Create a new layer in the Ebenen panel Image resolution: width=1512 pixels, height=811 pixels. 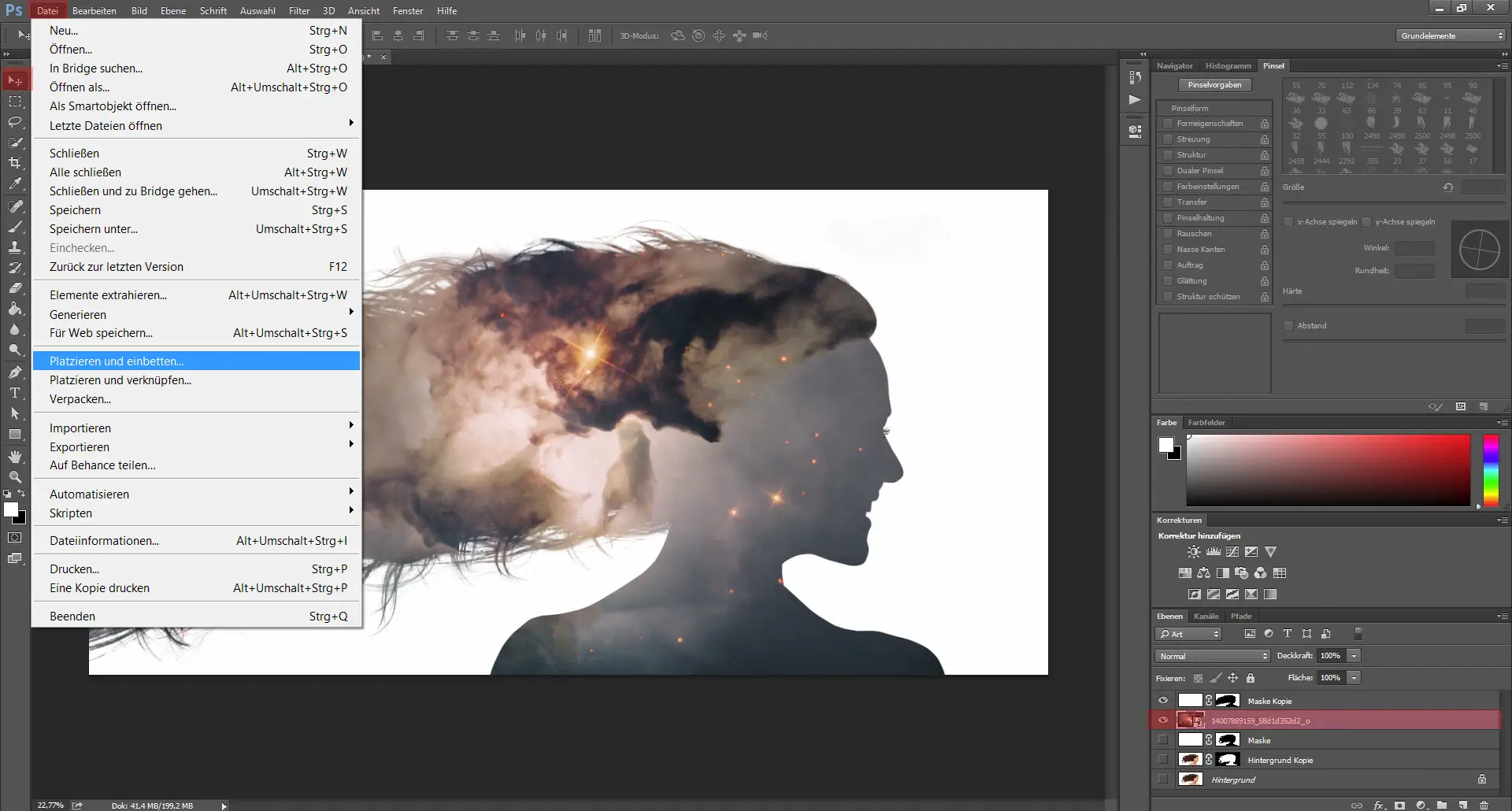[x=1463, y=805]
